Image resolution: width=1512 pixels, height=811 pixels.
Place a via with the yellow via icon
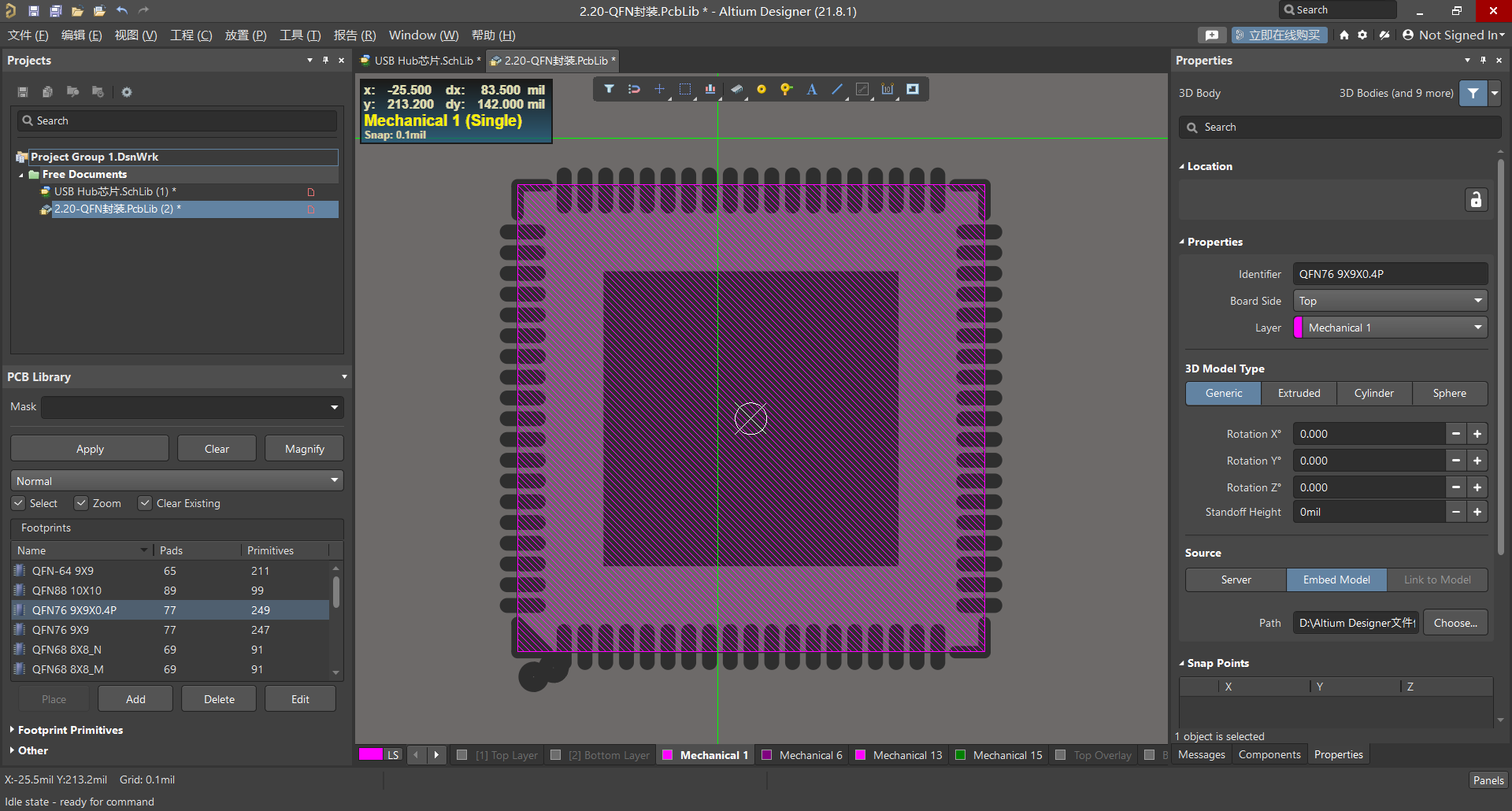click(x=786, y=89)
